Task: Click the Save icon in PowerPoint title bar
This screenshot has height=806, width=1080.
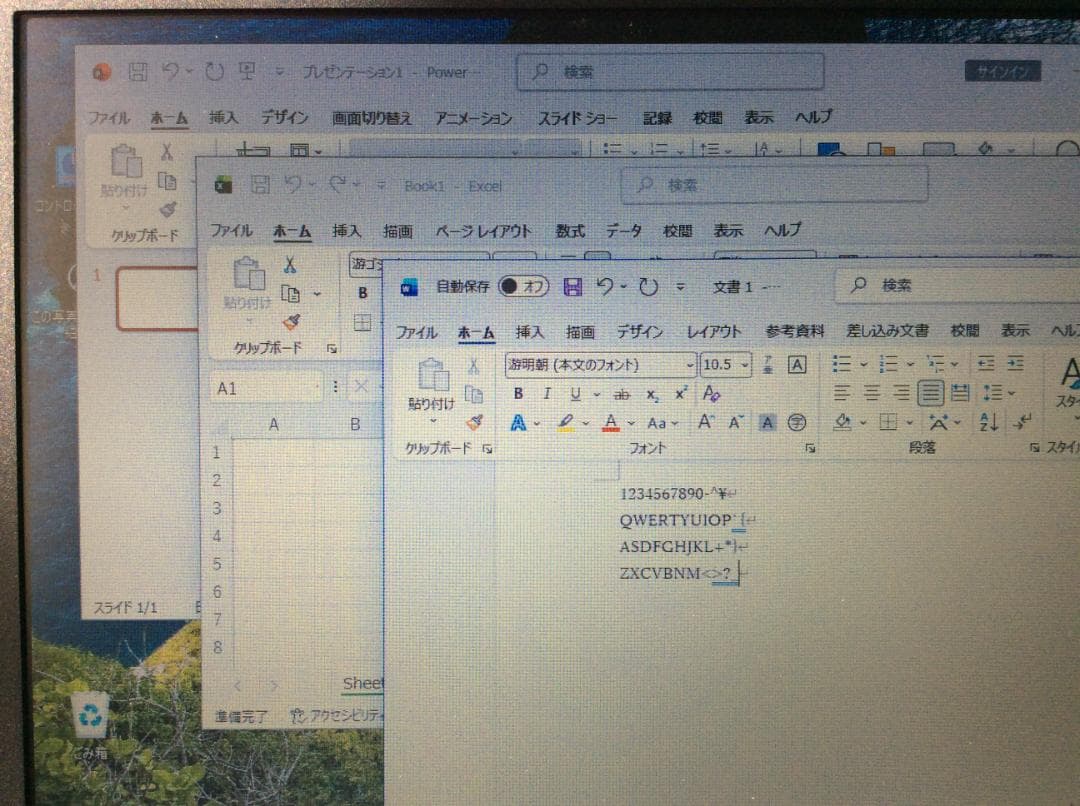Action: [138, 72]
